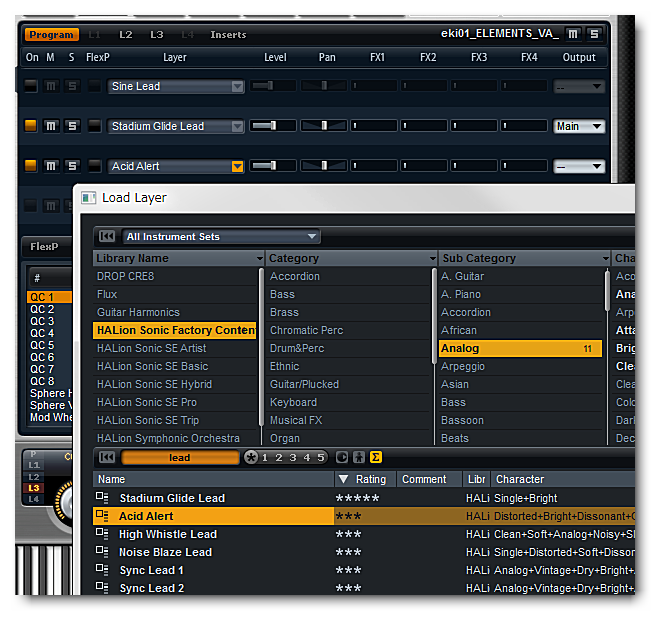Click the layer icon beside High Whistle Lead
The width and height of the screenshot is (662, 622).
(x=102, y=534)
